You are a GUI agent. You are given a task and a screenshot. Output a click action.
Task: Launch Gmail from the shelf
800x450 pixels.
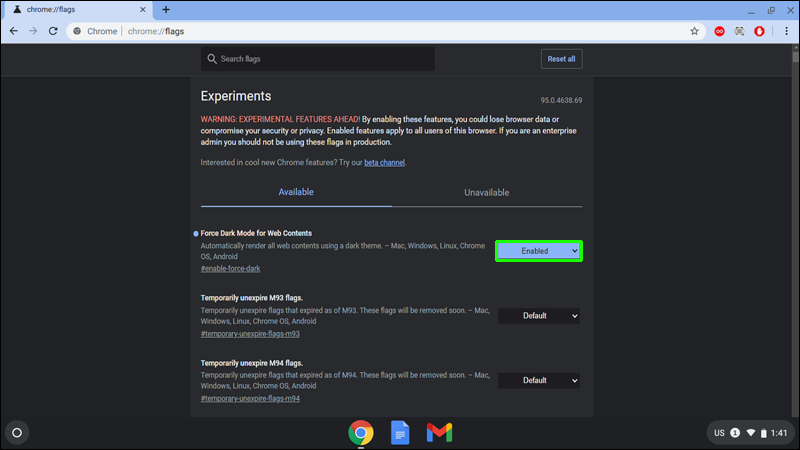(439, 433)
